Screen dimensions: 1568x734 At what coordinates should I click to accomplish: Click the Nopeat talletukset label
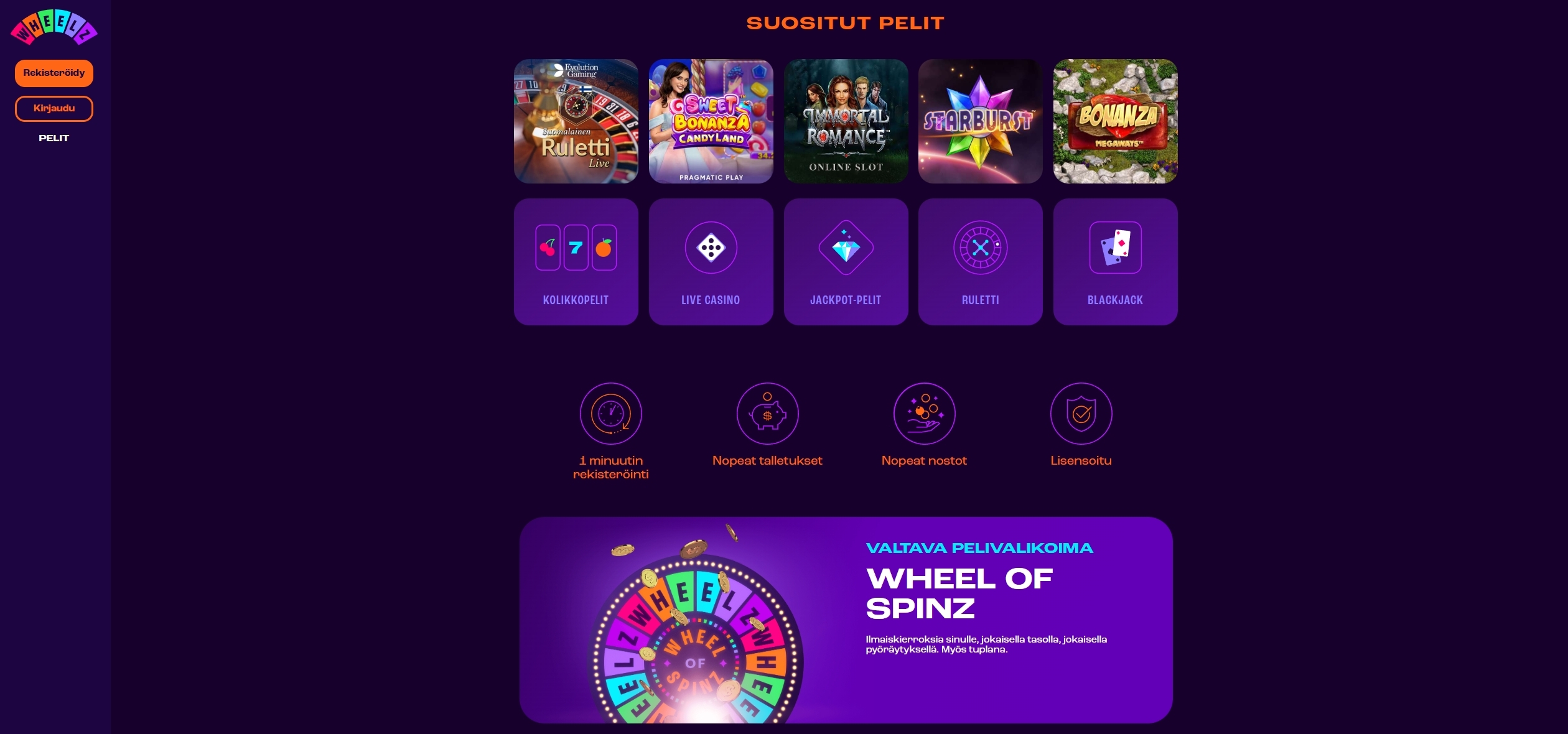point(767,461)
